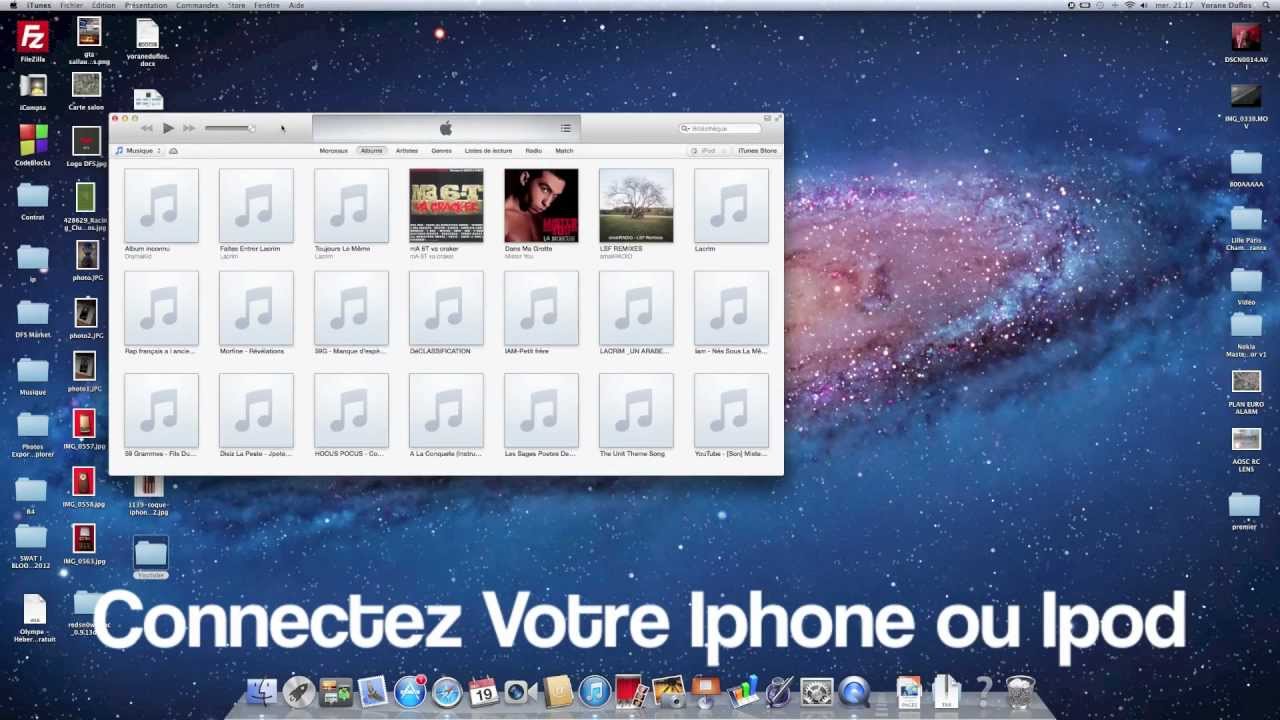The width and height of the screenshot is (1280, 720).
Task: Select the HOCUS POCUS album
Action: [x=351, y=411]
